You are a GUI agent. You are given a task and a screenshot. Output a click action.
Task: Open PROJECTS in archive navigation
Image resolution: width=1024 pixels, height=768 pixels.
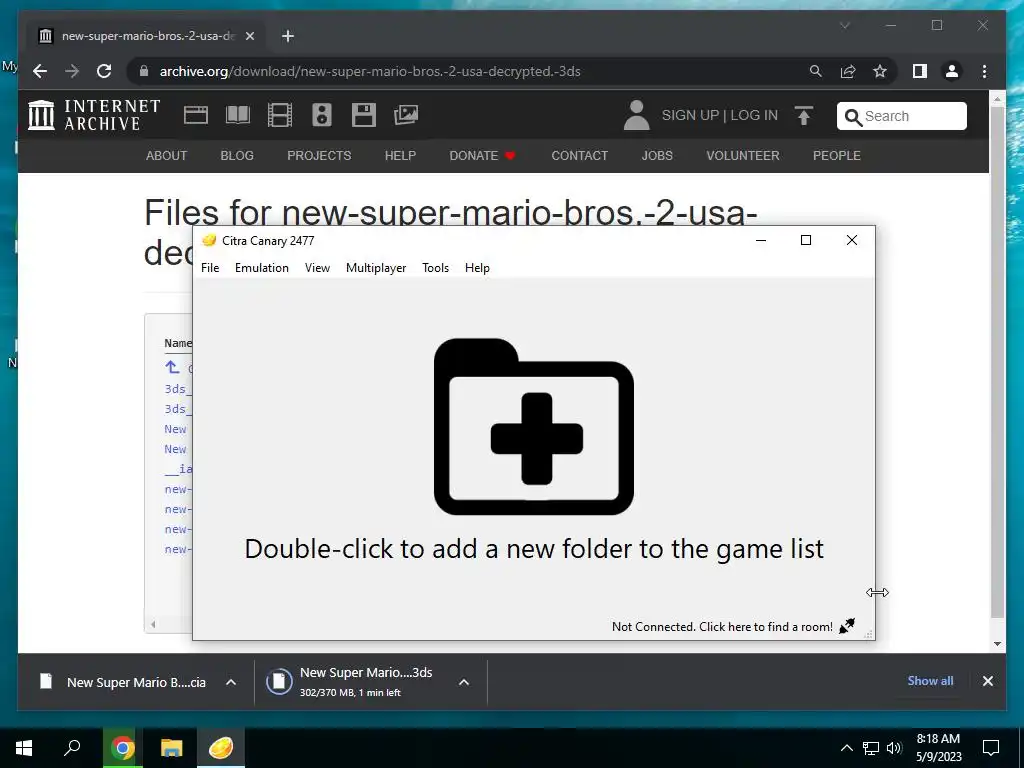tap(319, 155)
